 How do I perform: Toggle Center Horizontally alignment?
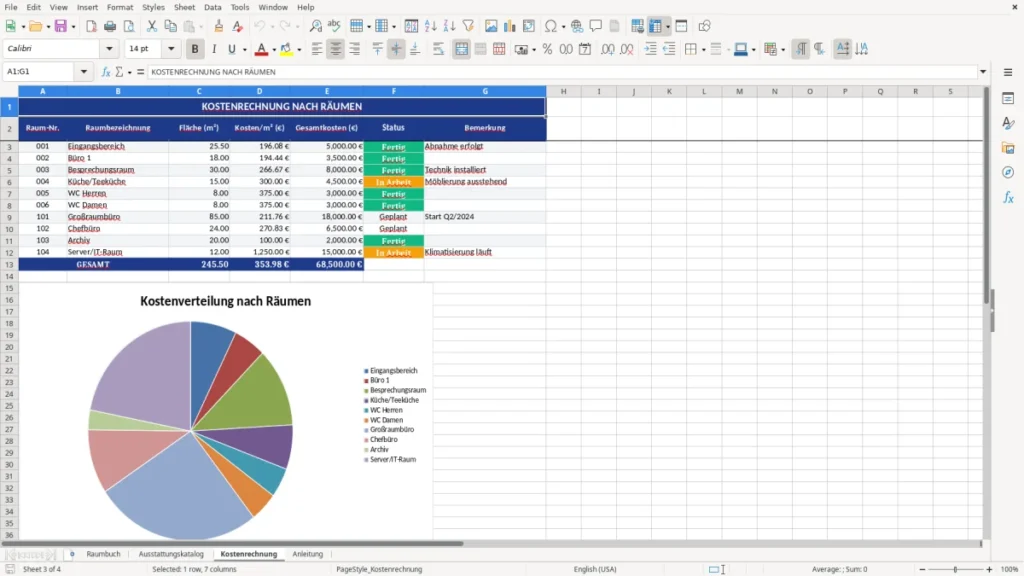pyautogui.click(x=336, y=49)
